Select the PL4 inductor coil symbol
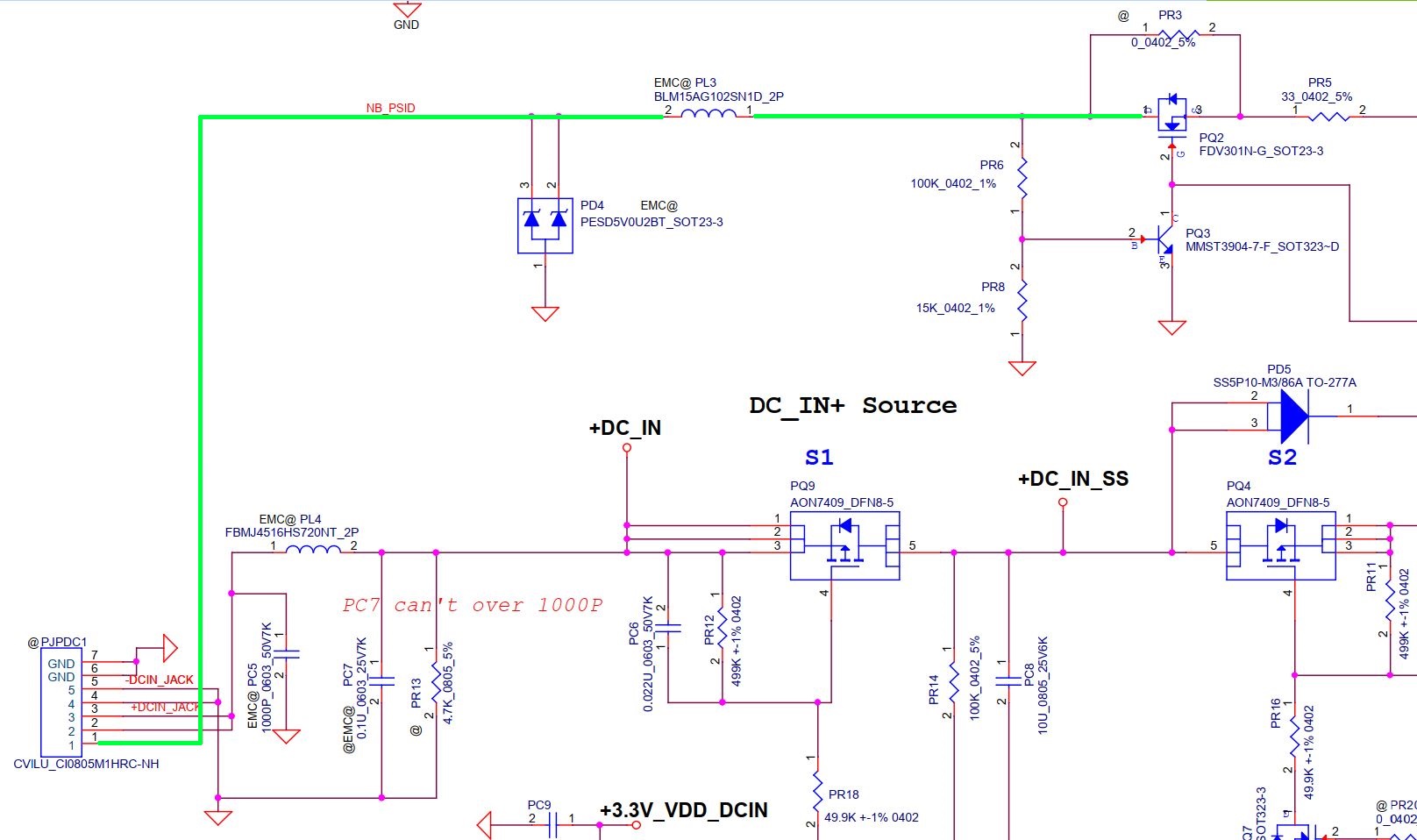The width and height of the screenshot is (1417, 840). [313, 551]
